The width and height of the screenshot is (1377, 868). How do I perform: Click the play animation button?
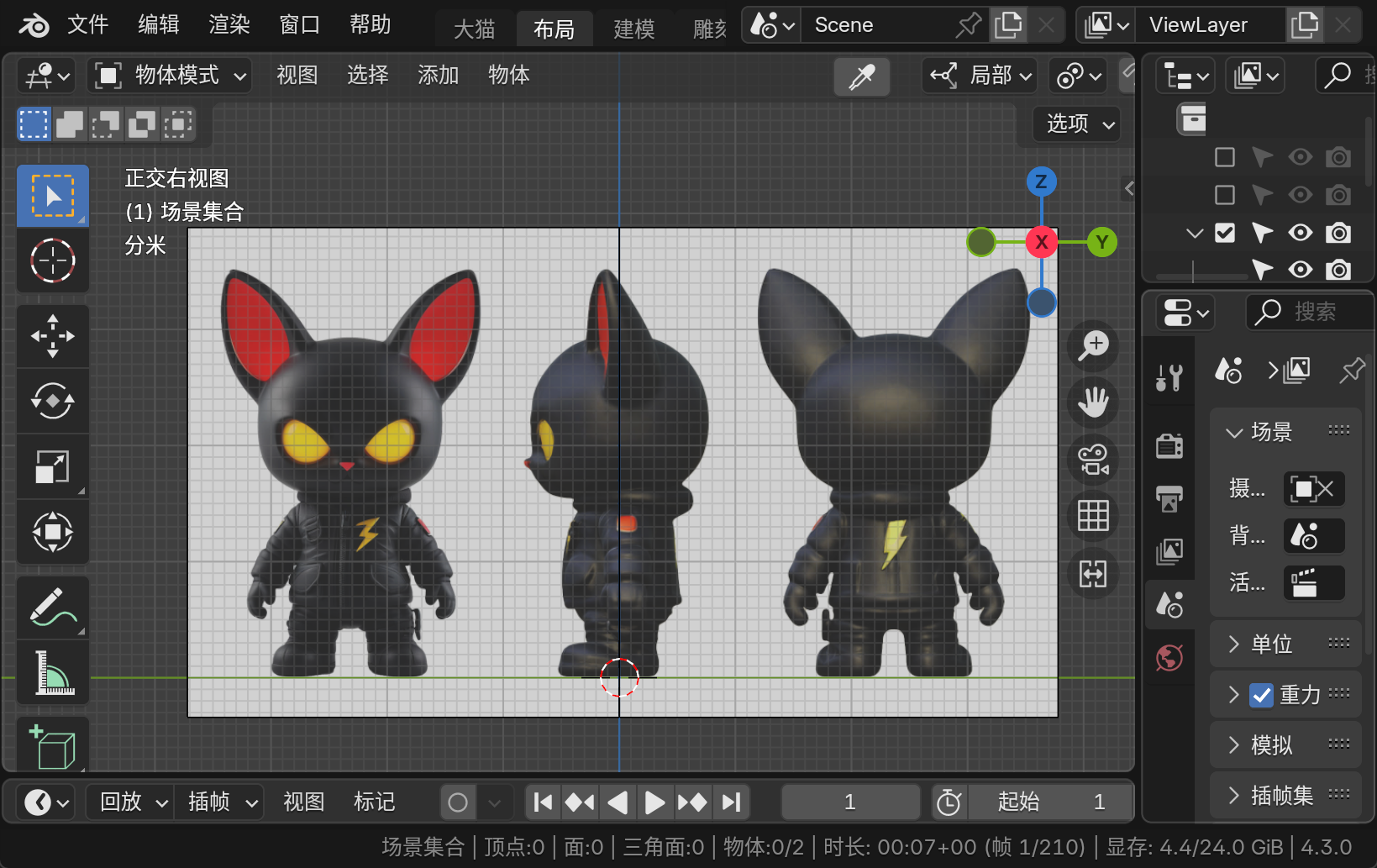(654, 802)
